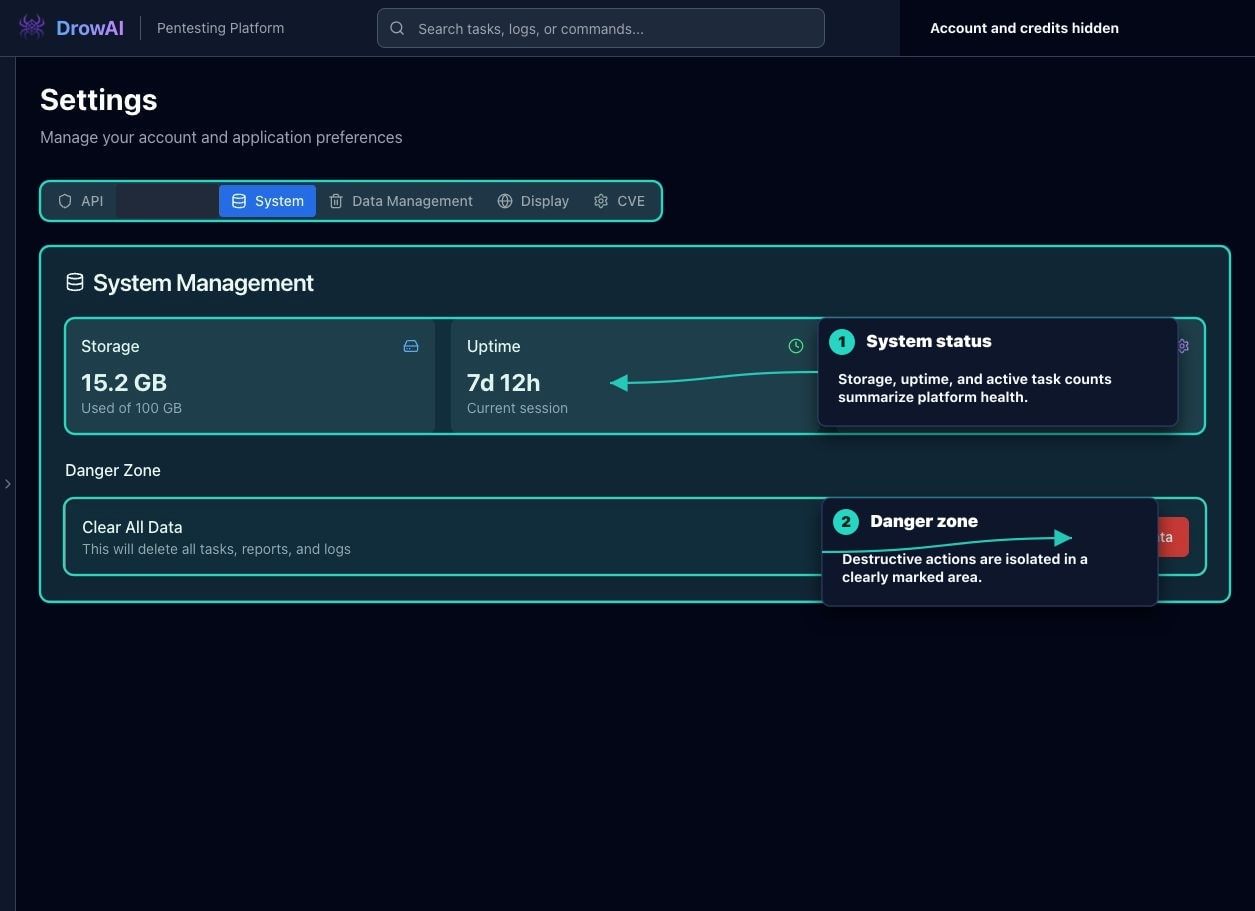Click the 7d 12h uptime value
Screen dimensions: 1255x911
pos(504,382)
